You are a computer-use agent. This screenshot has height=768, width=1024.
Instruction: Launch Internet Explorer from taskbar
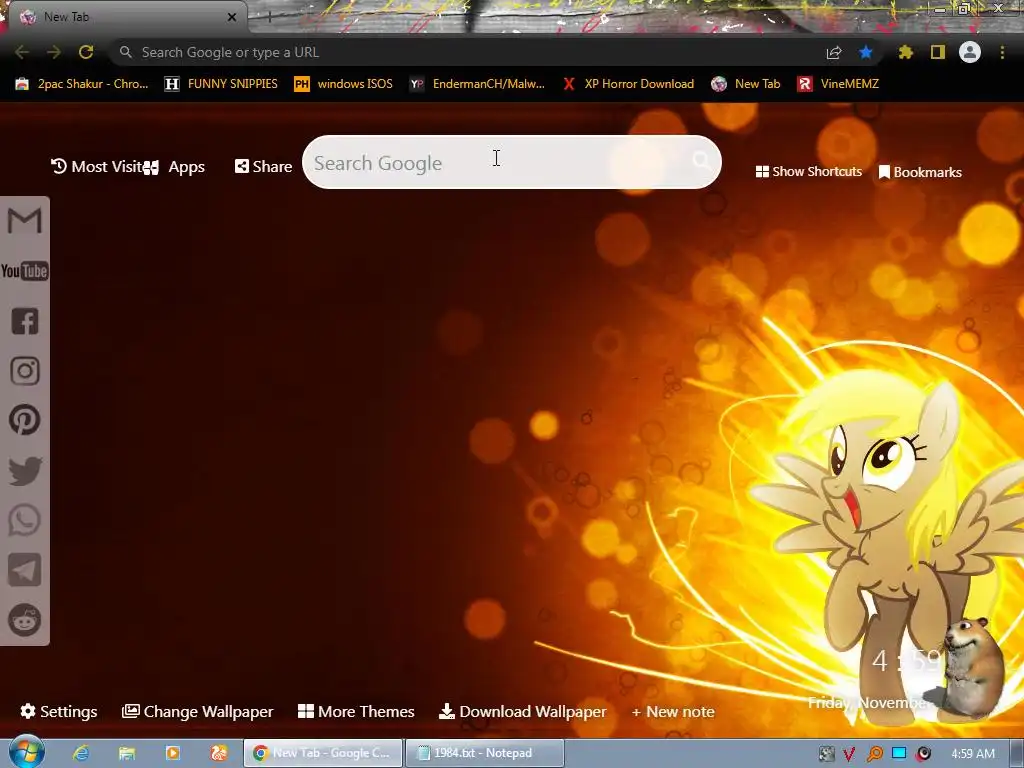tap(81, 753)
